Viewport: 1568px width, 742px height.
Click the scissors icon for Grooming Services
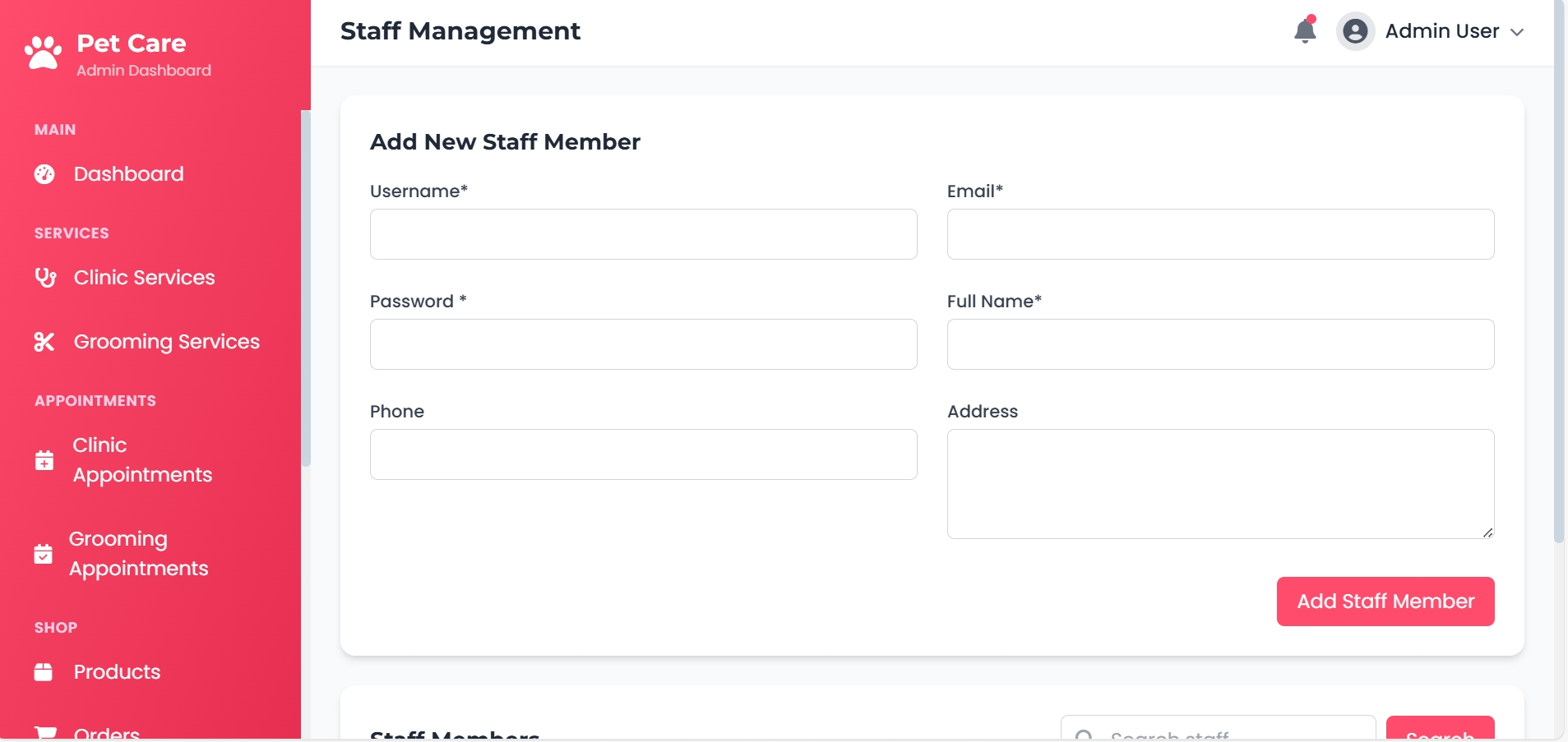tap(44, 342)
